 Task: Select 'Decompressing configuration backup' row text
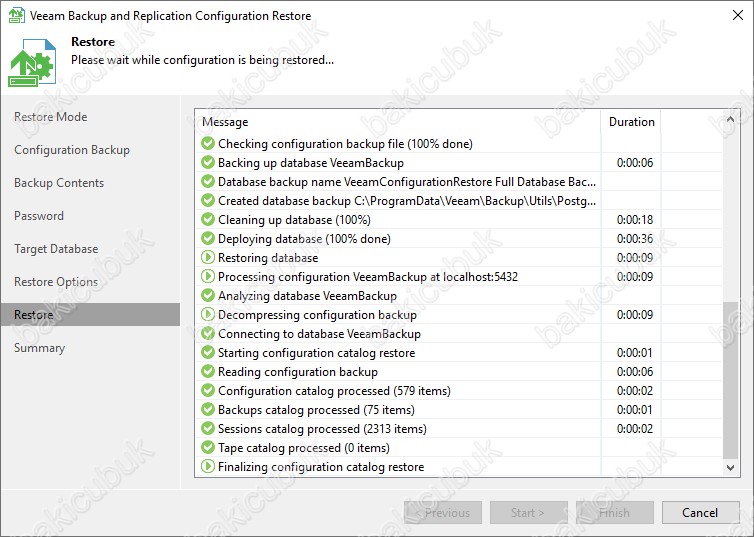pos(317,314)
